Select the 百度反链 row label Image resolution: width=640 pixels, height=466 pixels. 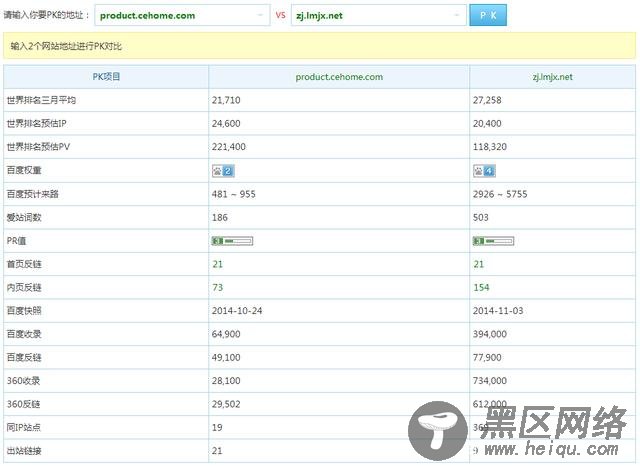[x=24, y=357]
